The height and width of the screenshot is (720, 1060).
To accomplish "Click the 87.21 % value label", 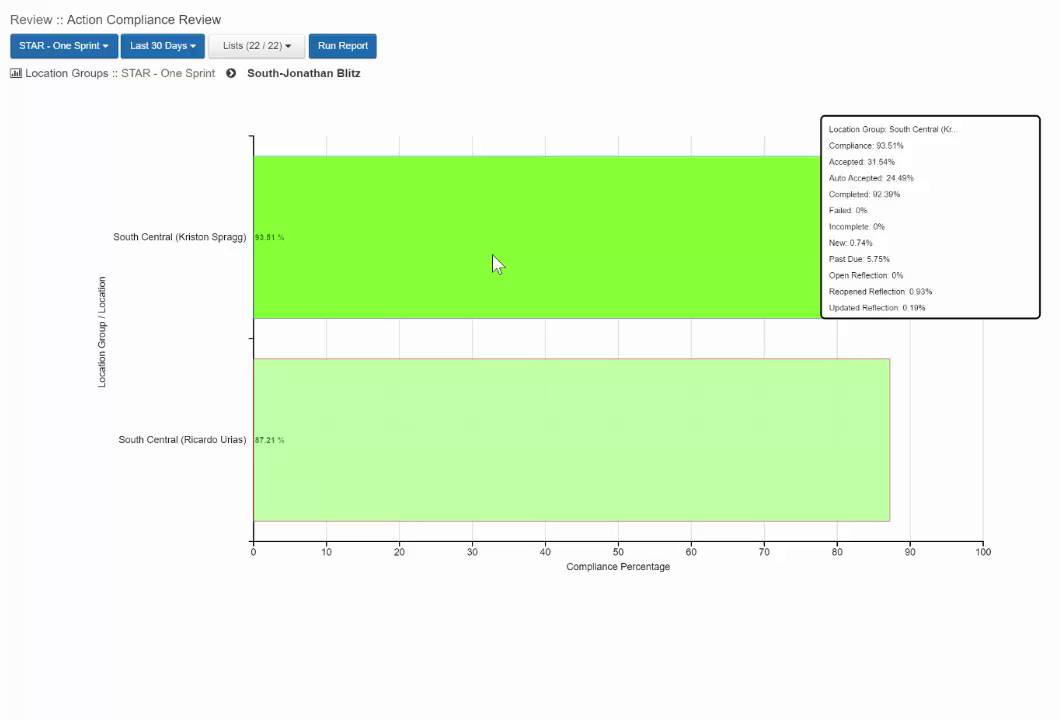I will [270, 441].
